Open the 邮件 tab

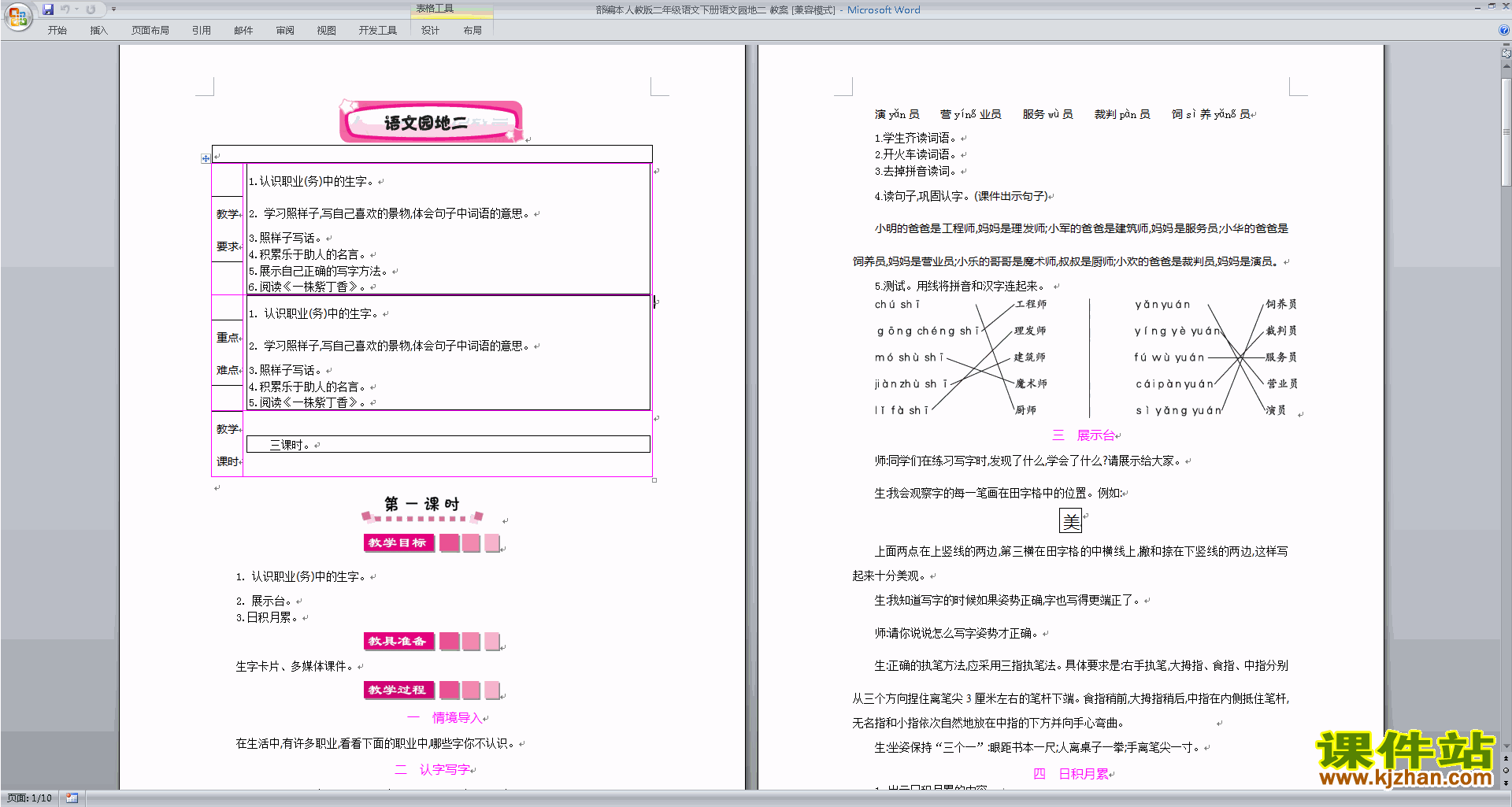click(x=243, y=30)
